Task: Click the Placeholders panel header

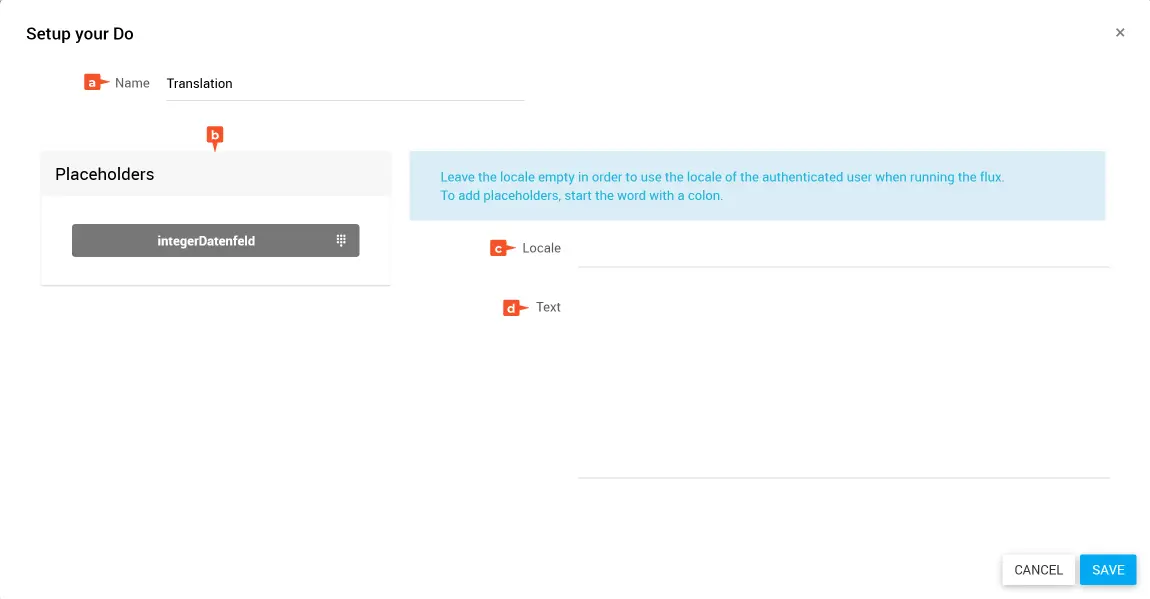Action: click(x=215, y=174)
